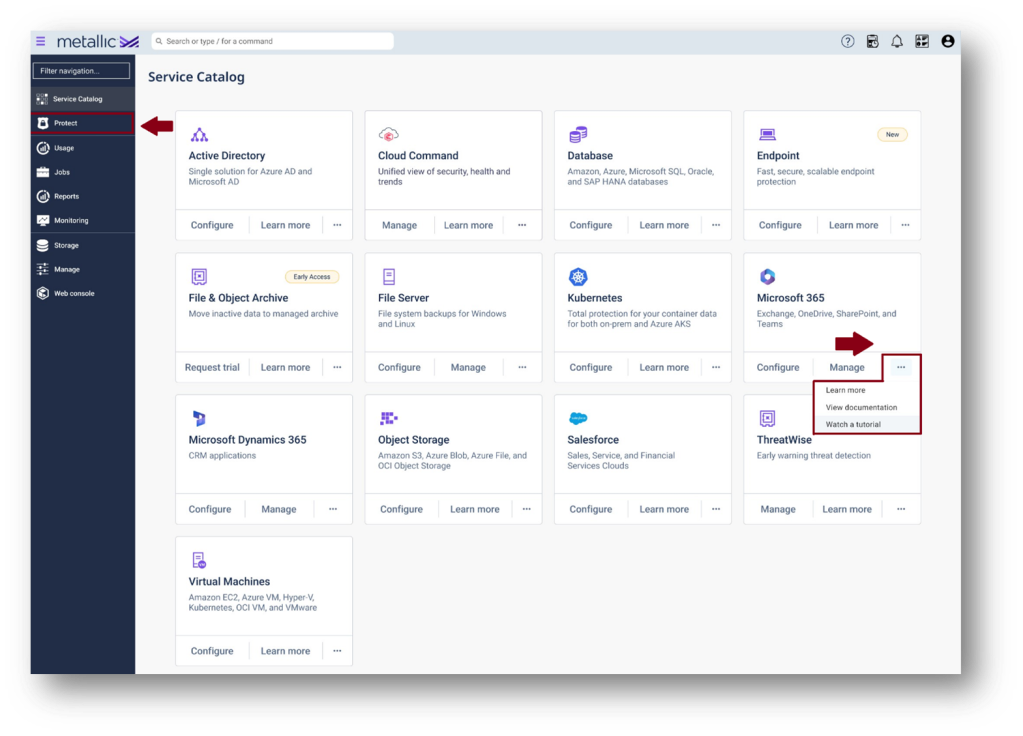Viewport: 1023px width, 736px height.
Task: Click the Cloud Command card icon
Action: pos(388,134)
